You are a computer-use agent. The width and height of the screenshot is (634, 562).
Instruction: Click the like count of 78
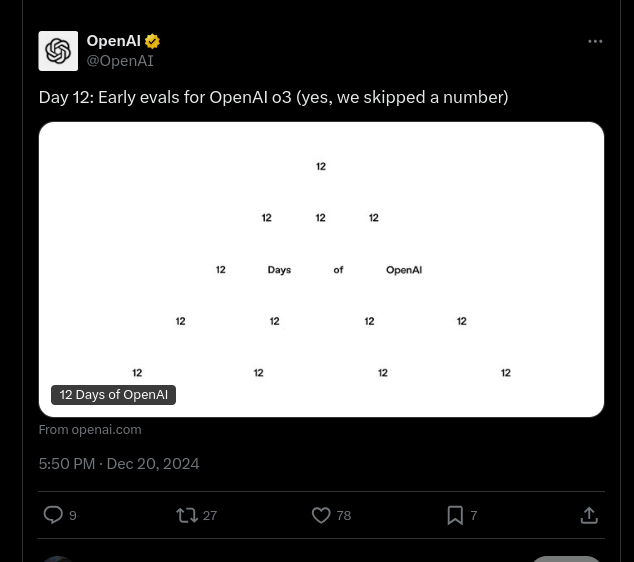coord(344,516)
